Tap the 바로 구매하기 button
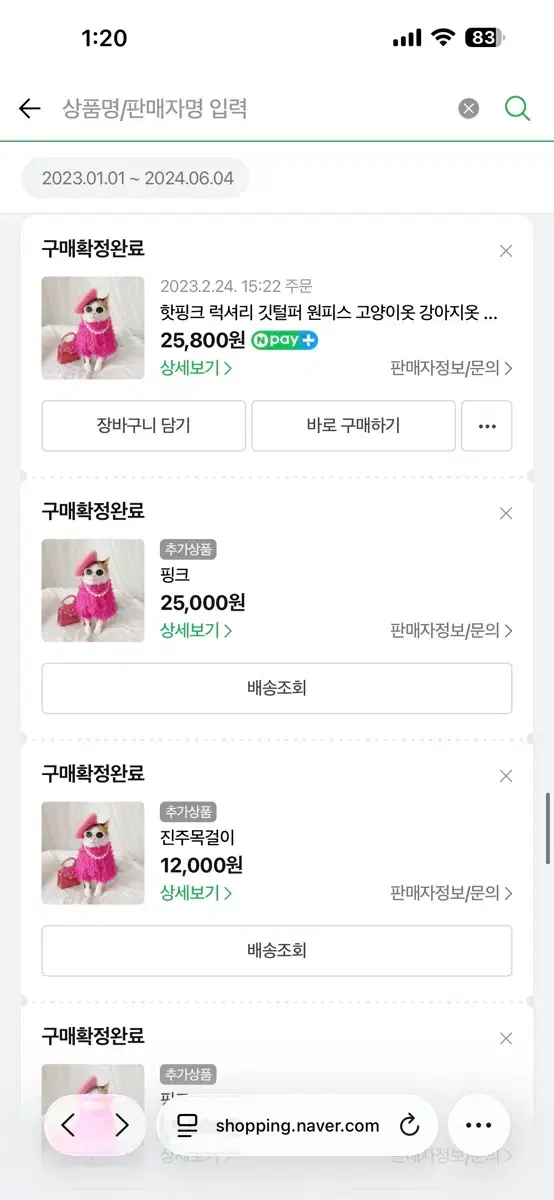The image size is (554, 1200). point(353,426)
